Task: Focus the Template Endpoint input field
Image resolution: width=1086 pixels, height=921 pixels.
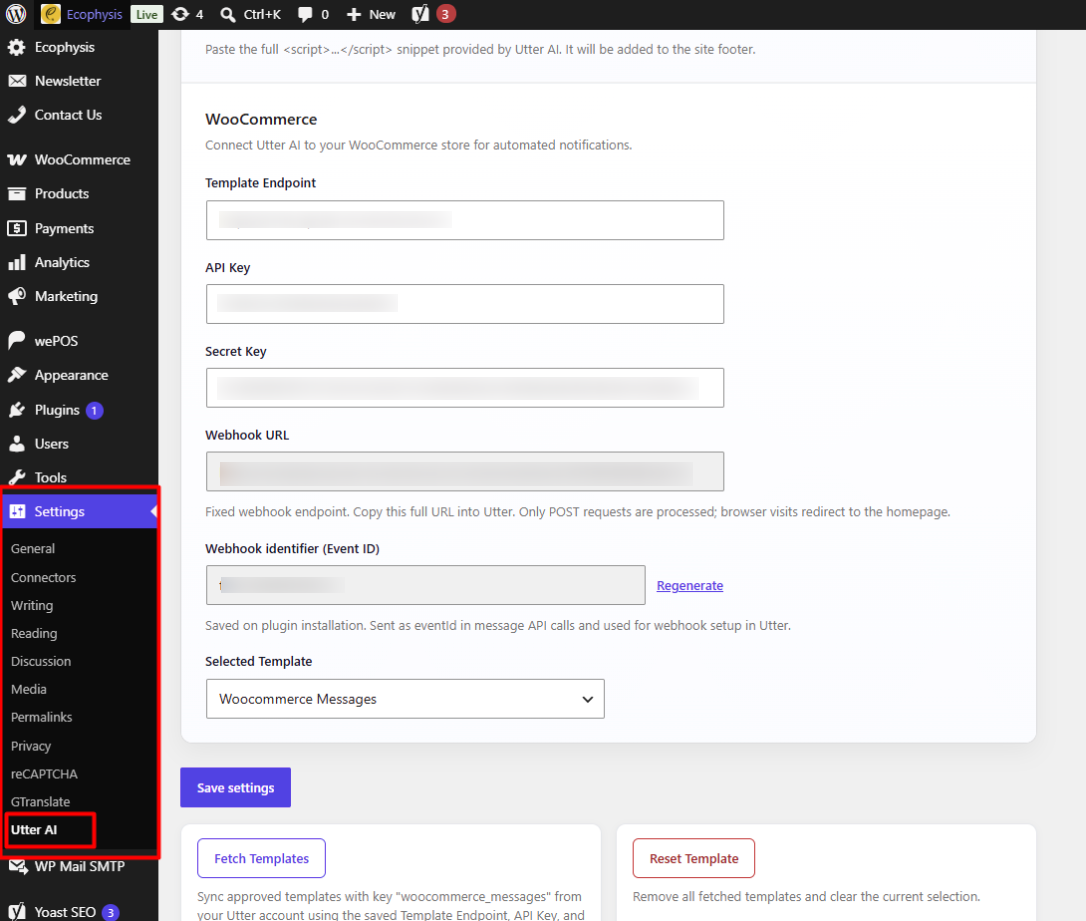Action: (x=465, y=220)
